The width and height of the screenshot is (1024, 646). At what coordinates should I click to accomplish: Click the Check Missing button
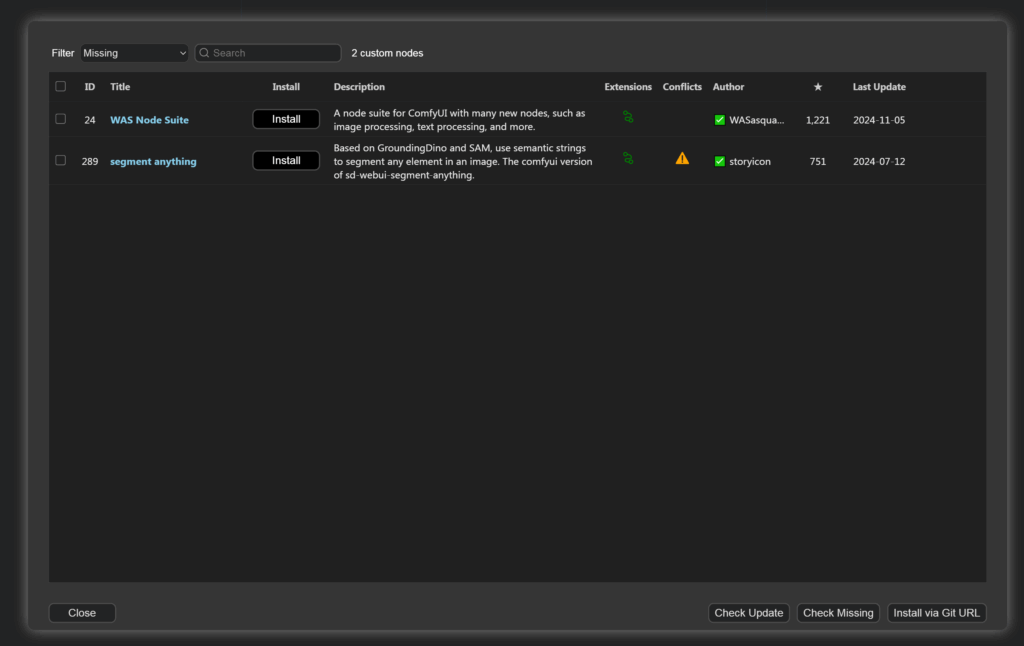coord(838,613)
